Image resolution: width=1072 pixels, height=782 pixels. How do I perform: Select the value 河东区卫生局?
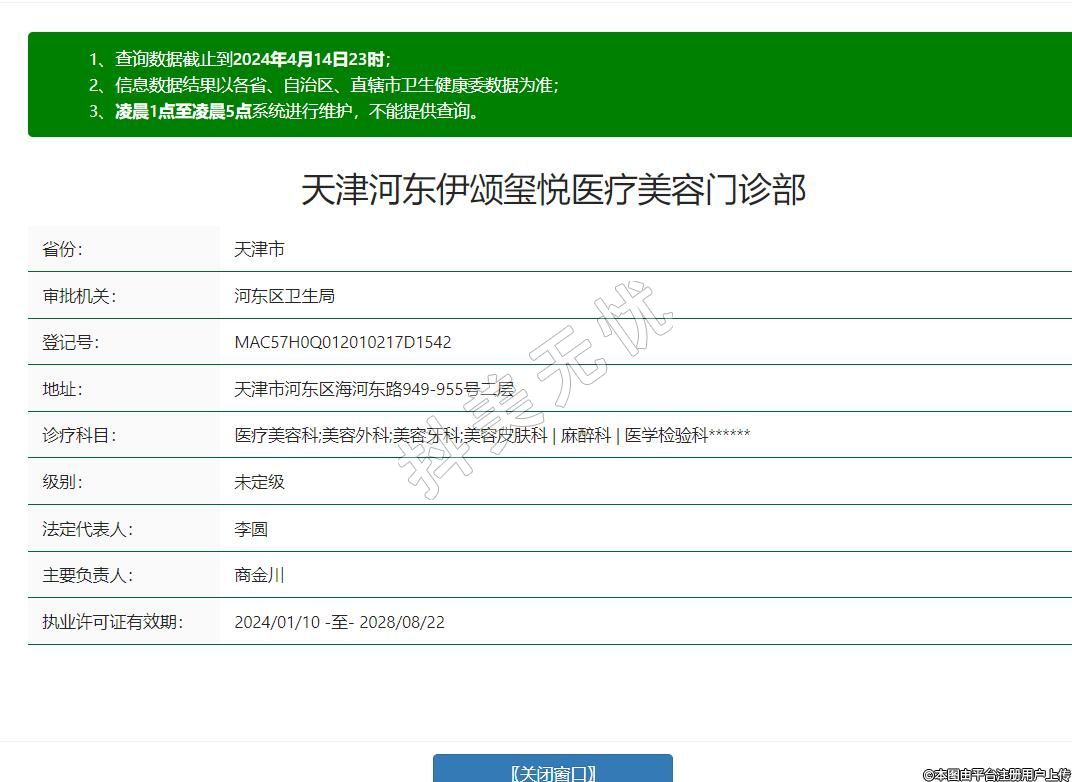point(284,296)
